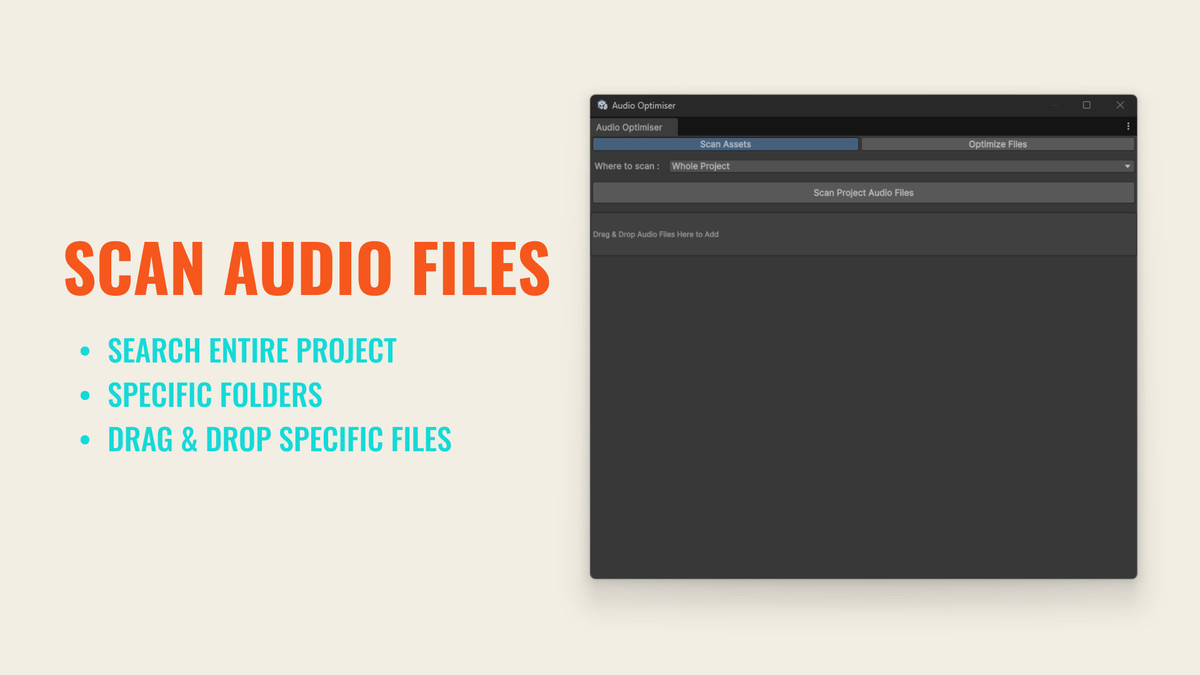Click the dropdown arrow beside Whole Project
Viewport: 1200px width, 675px height.
point(1126,165)
